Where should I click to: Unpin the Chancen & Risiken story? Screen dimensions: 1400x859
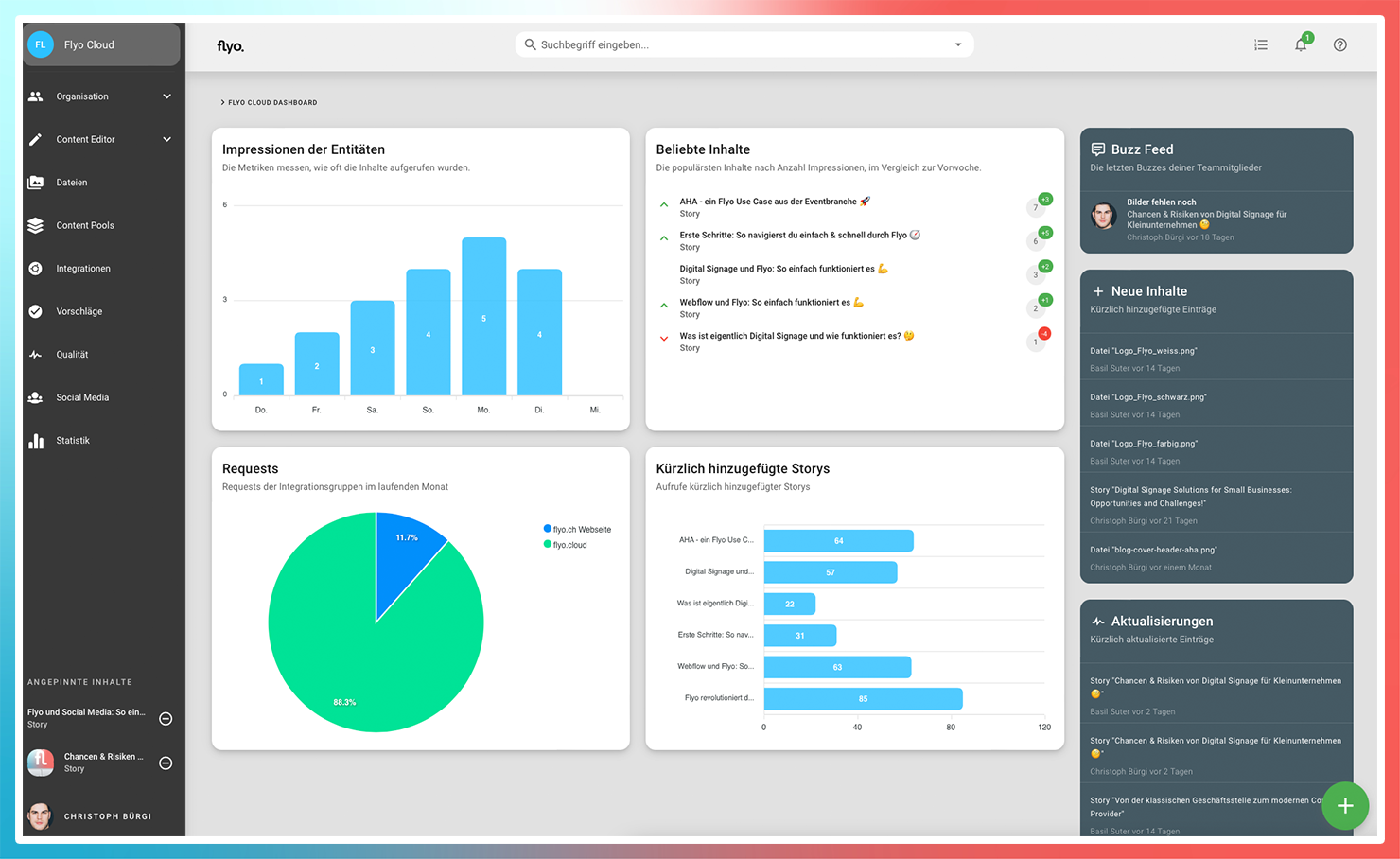click(x=166, y=763)
